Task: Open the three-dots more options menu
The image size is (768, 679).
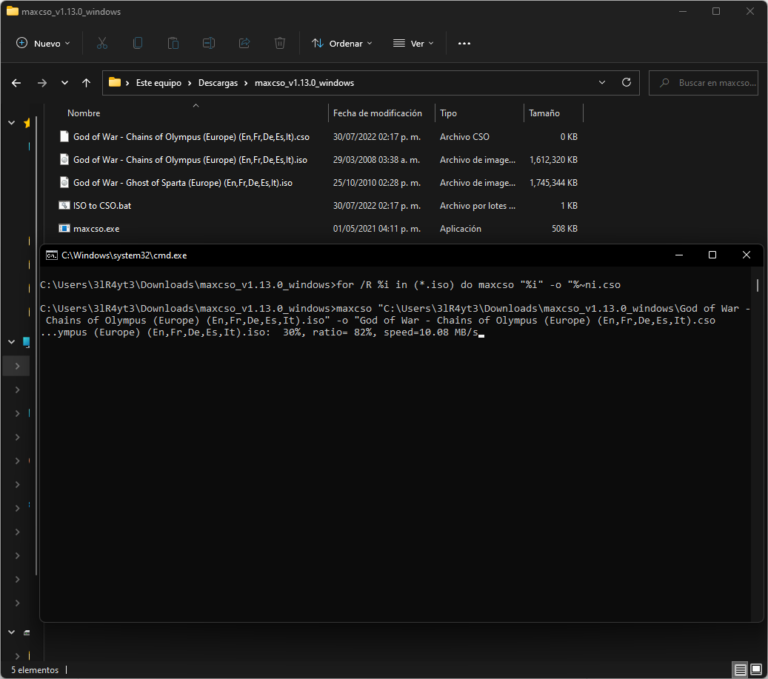Action: (464, 44)
